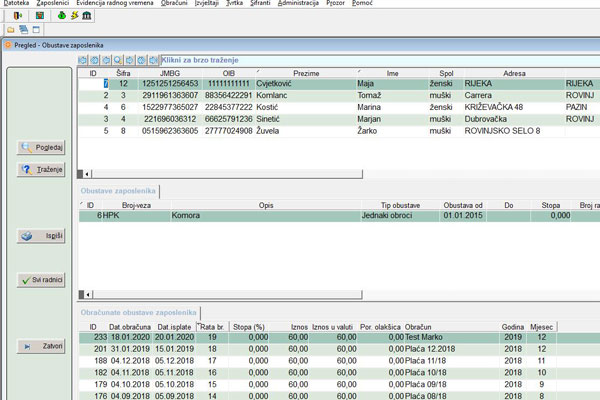The image size is (600, 400).
Task: Open the Obračuni menu
Action: click(174, 5)
